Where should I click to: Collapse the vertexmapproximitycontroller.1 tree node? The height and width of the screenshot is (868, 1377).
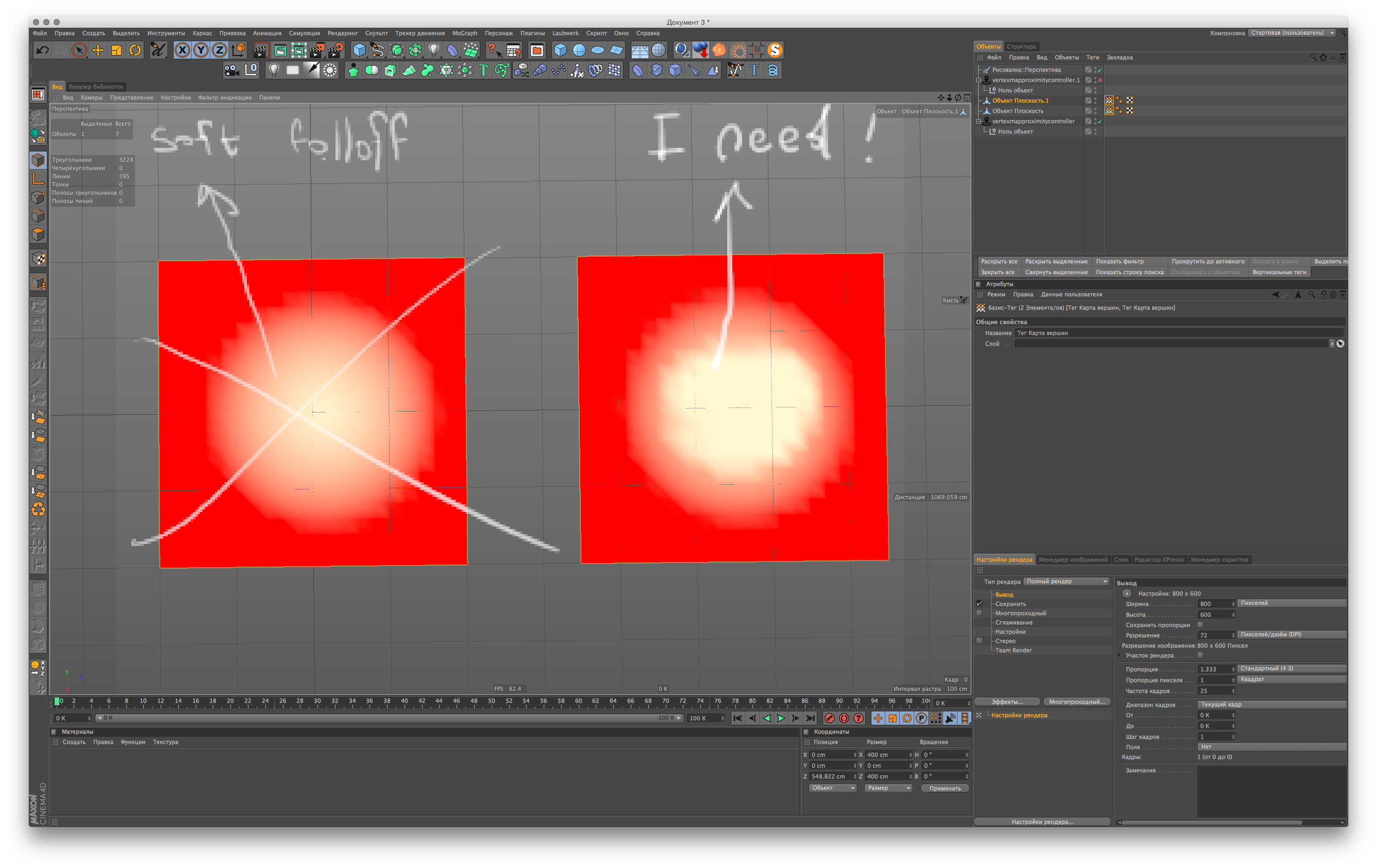[x=979, y=80]
